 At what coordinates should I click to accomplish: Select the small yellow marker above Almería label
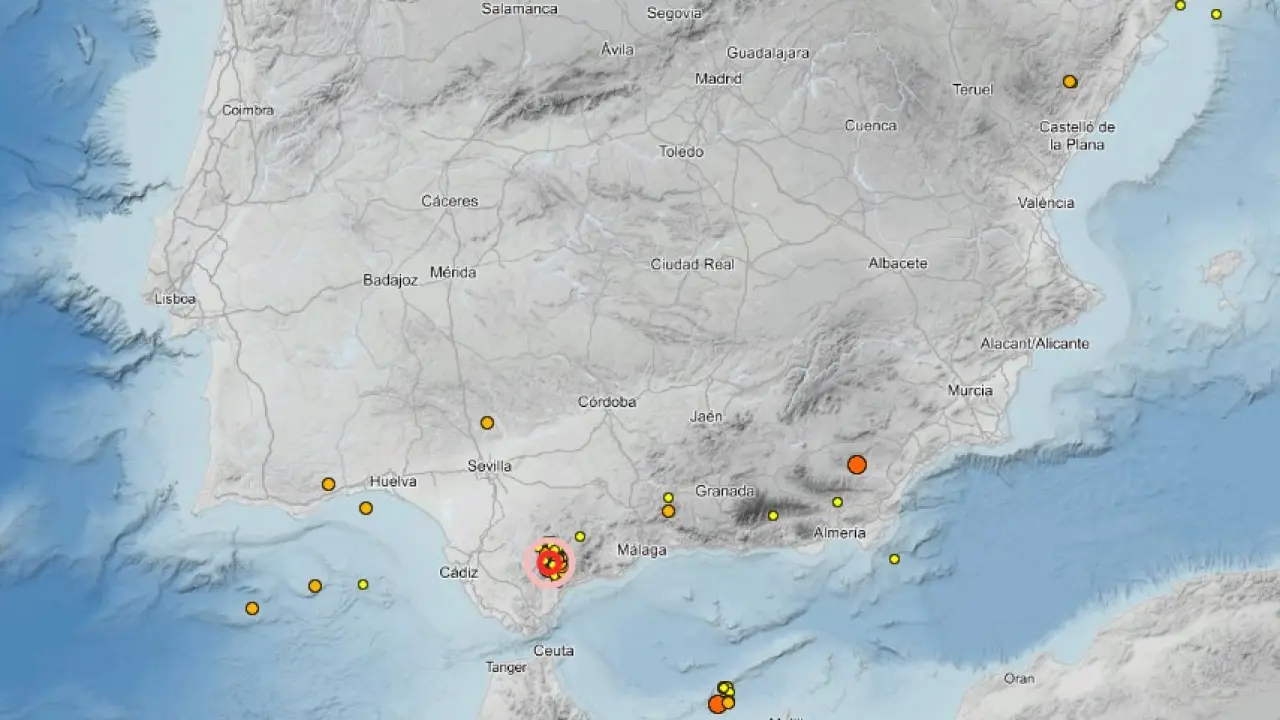837,502
